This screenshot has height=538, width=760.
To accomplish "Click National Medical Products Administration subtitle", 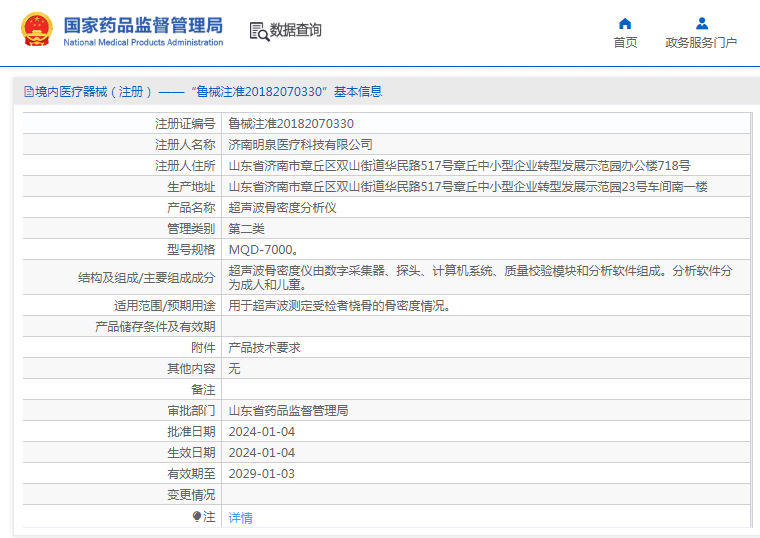I will click(143, 43).
